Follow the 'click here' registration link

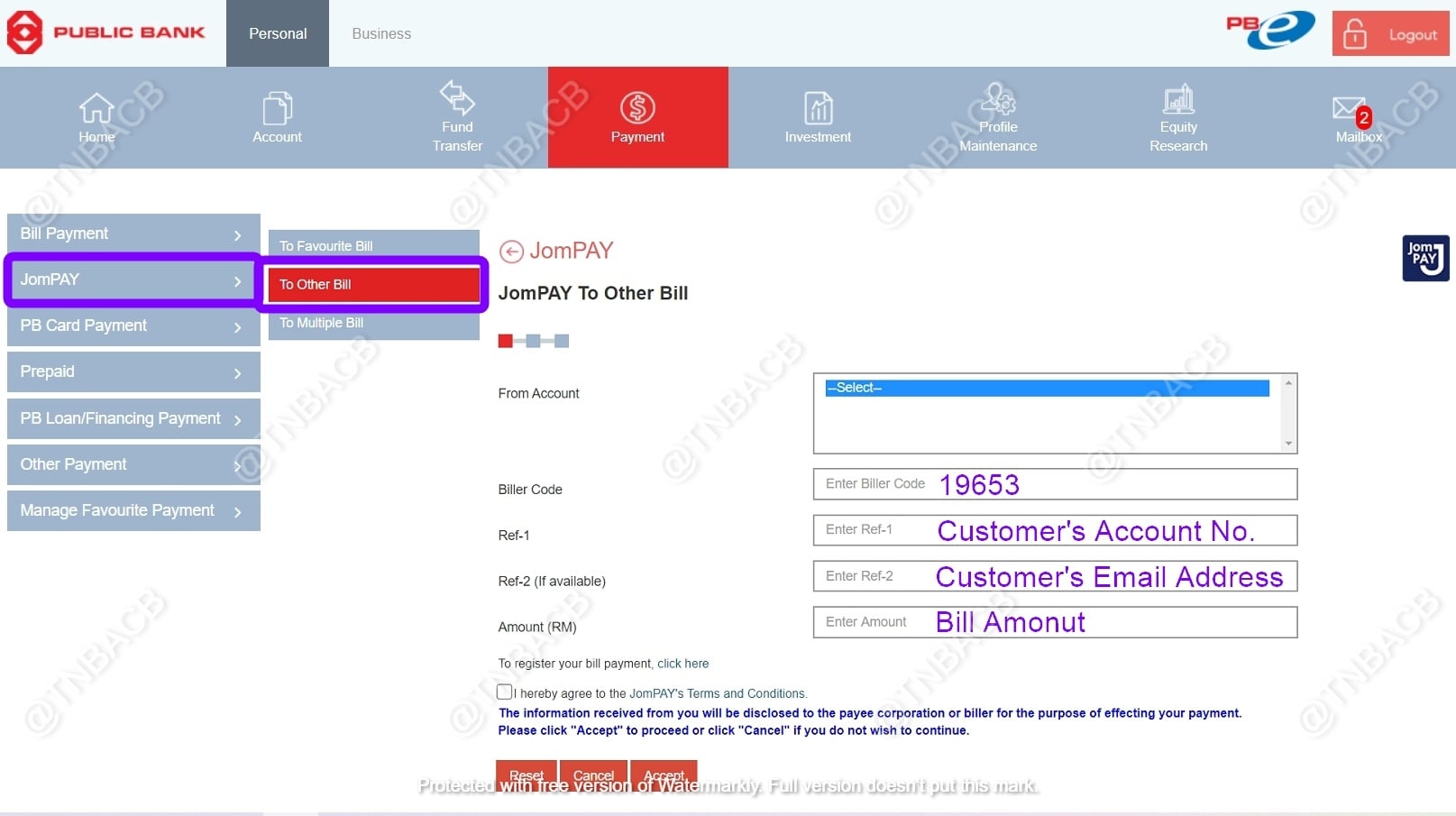tap(682, 664)
